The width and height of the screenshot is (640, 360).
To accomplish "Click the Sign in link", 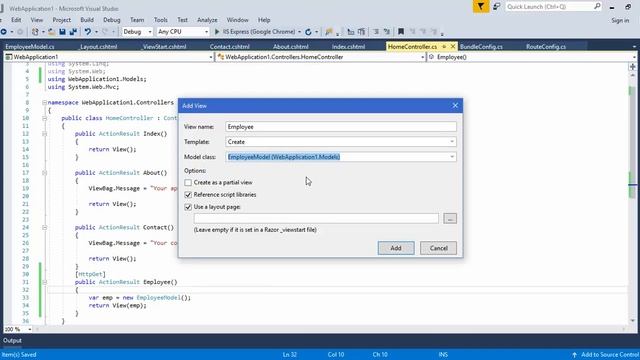I will [x=620, y=20].
